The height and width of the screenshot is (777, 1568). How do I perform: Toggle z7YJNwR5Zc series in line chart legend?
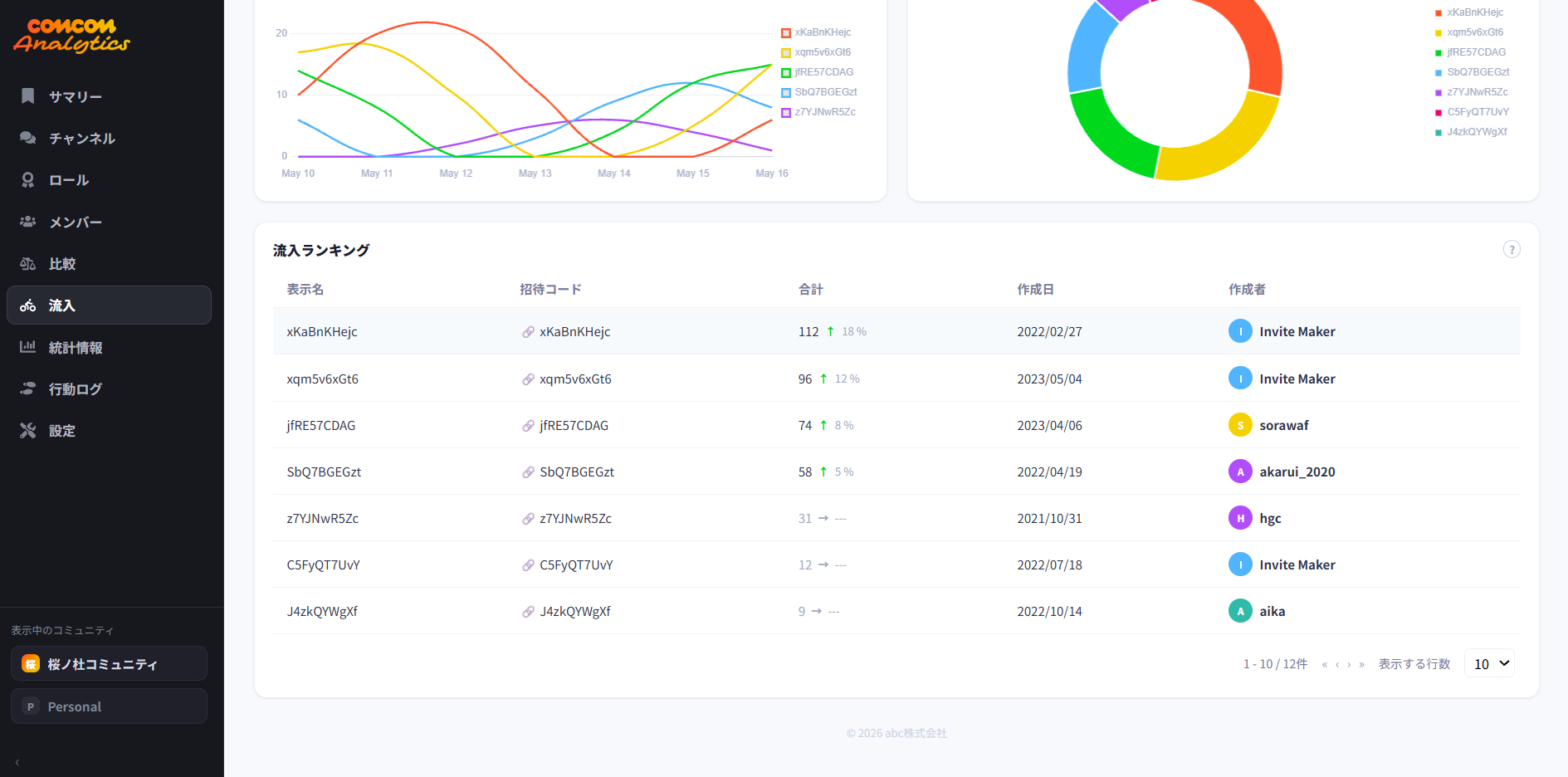coord(818,112)
